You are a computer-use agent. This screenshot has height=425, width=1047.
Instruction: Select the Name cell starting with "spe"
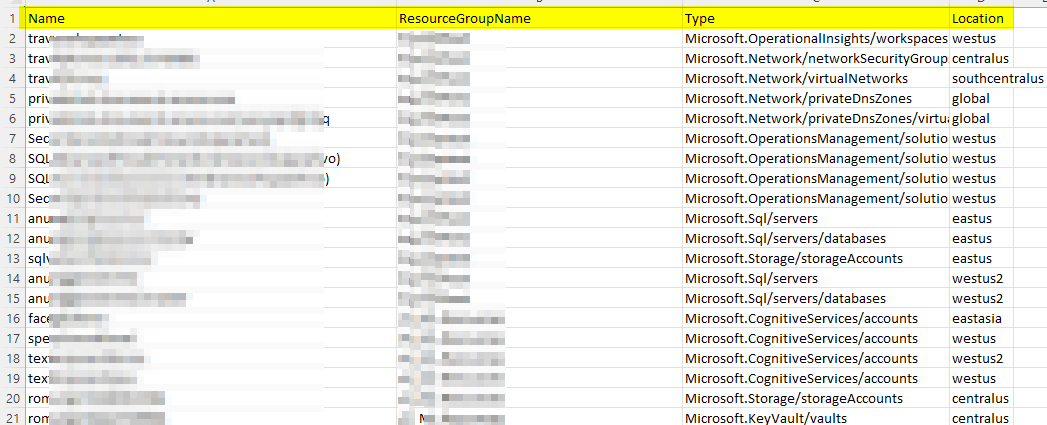coord(211,338)
